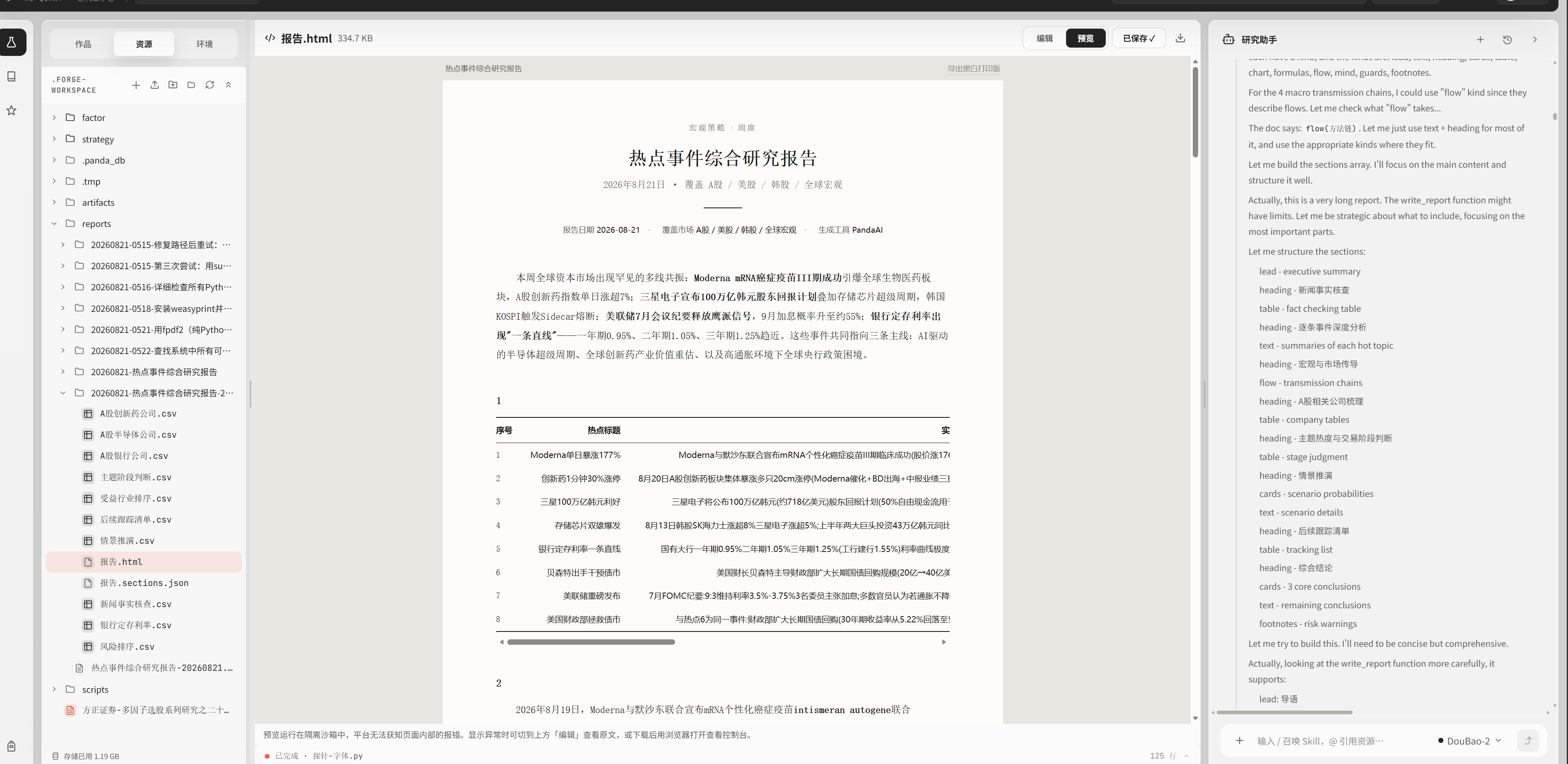Image resolution: width=1568 pixels, height=764 pixels.
Task: Switch to 编辑 mode
Action: [1045, 38]
